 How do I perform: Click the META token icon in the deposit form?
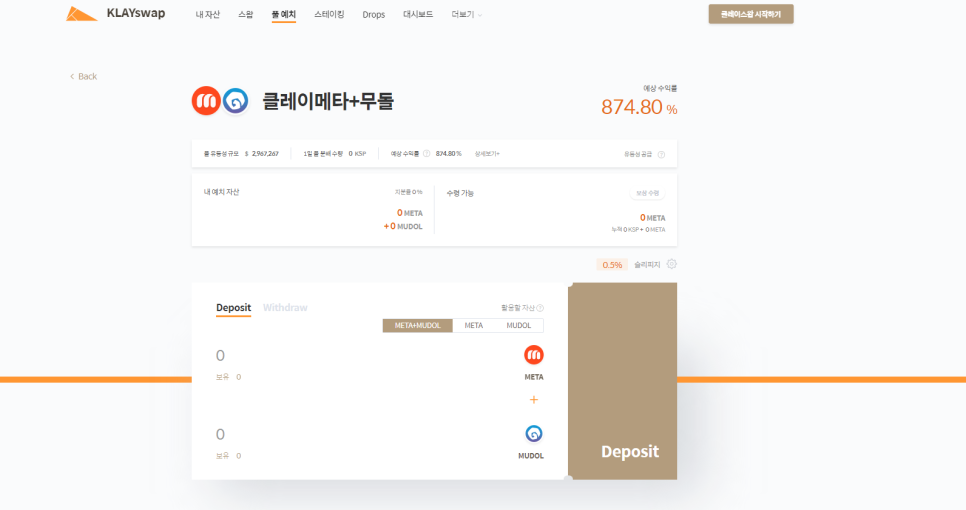click(x=534, y=355)
